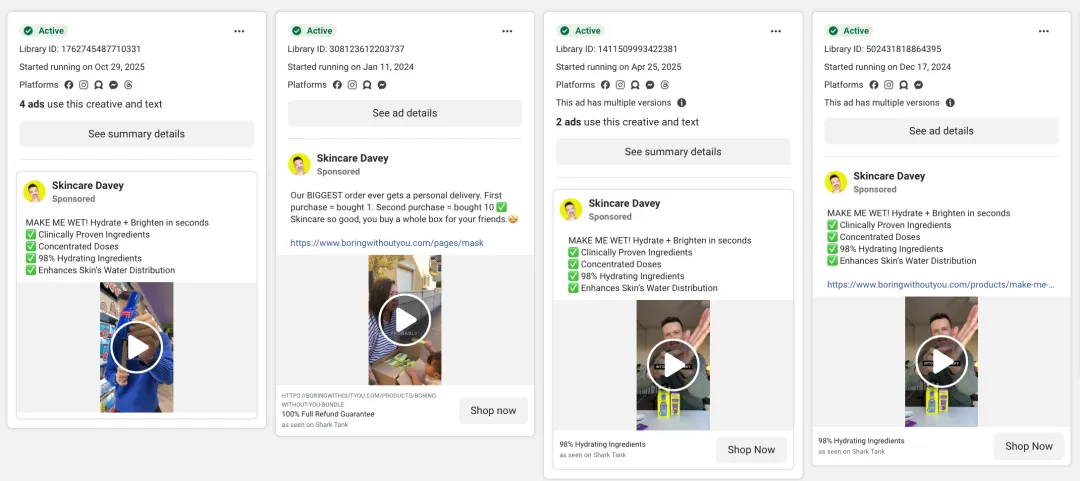Open three-dot menu for Library ID 308123612203737
The width and height of the screenshot is (1080, 481).
(x=508, y=31)
